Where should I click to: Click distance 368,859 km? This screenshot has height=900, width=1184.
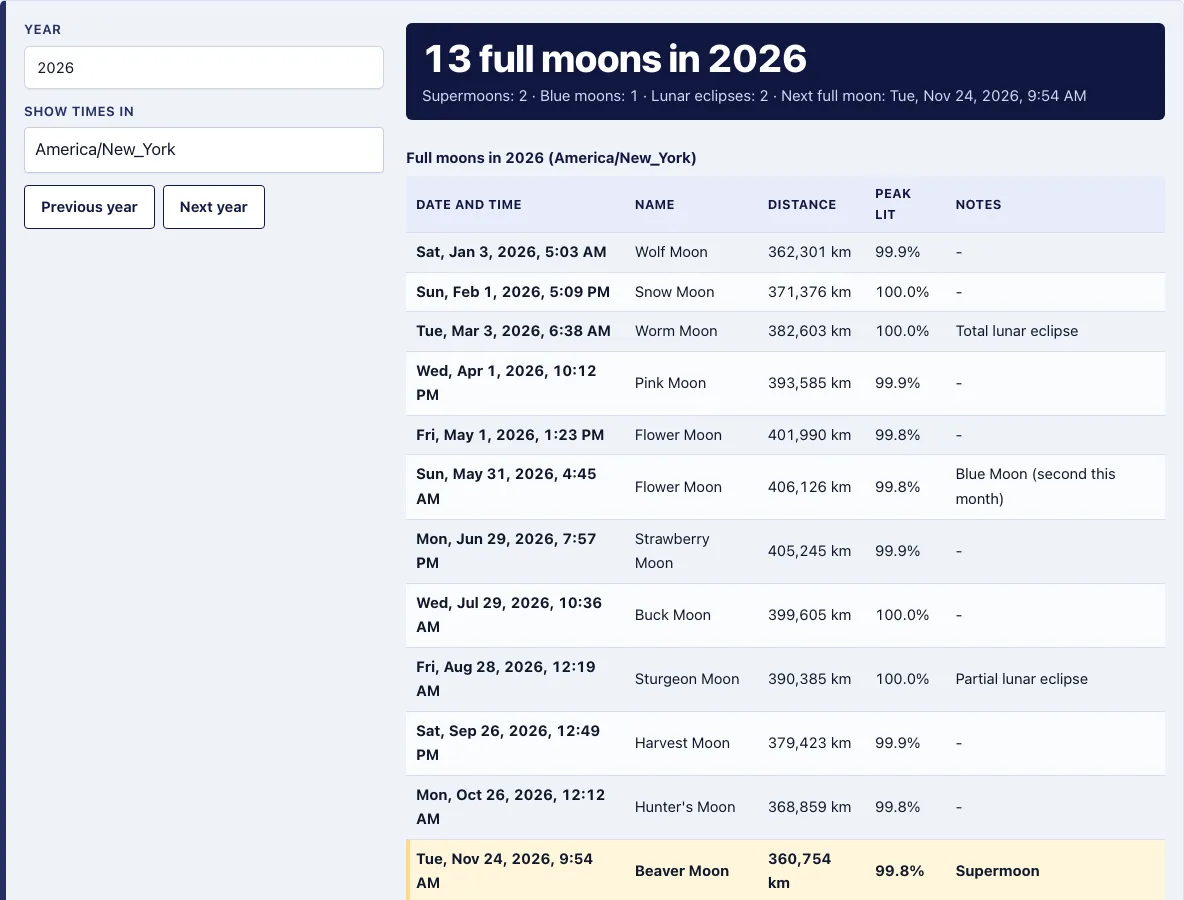(809, 807)
